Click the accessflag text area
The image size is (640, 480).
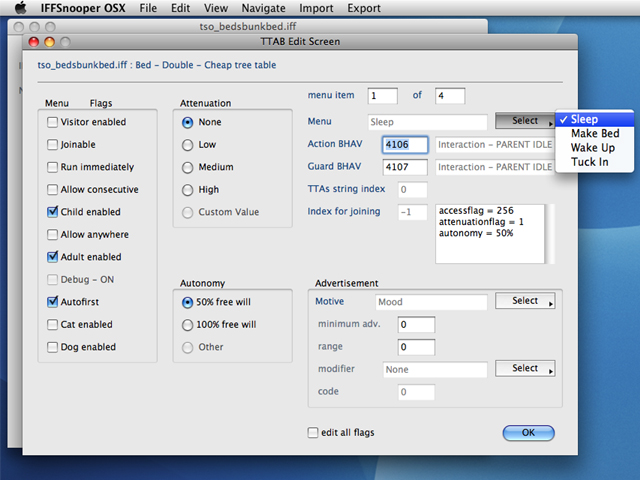pos(490,234)
